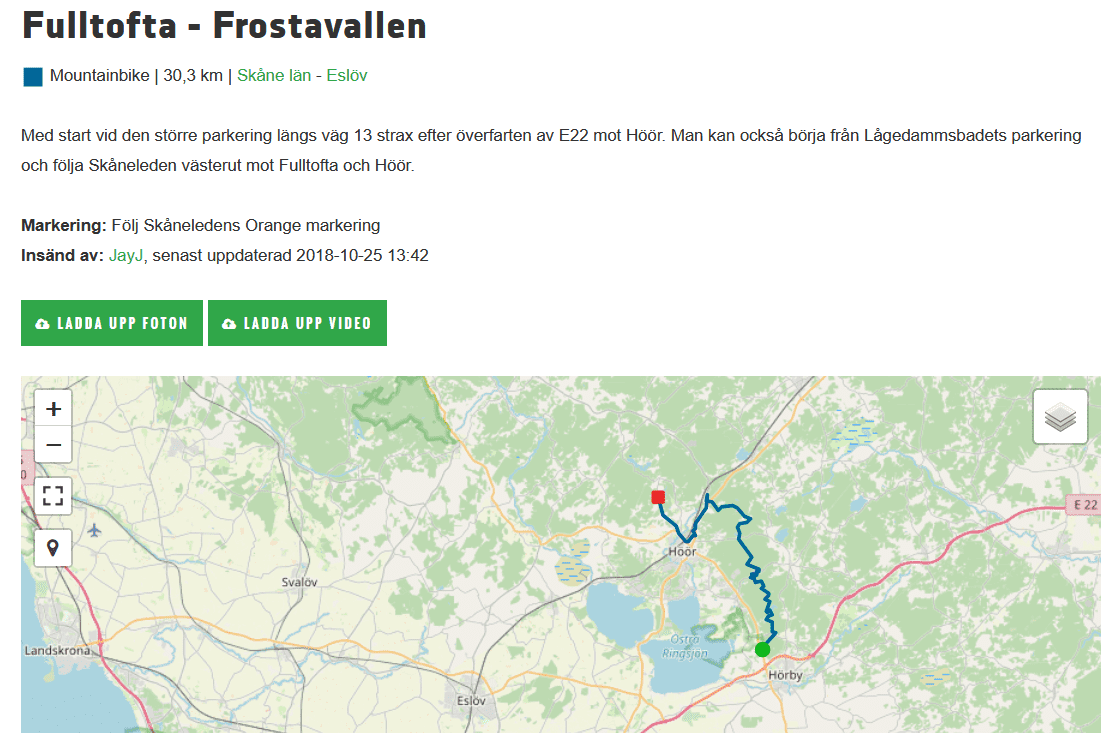Image resolution: width=1113 pixels, height=733 pixels.
Task: Click the cloud upload icon for photos
Action: [x=43, y=324]
